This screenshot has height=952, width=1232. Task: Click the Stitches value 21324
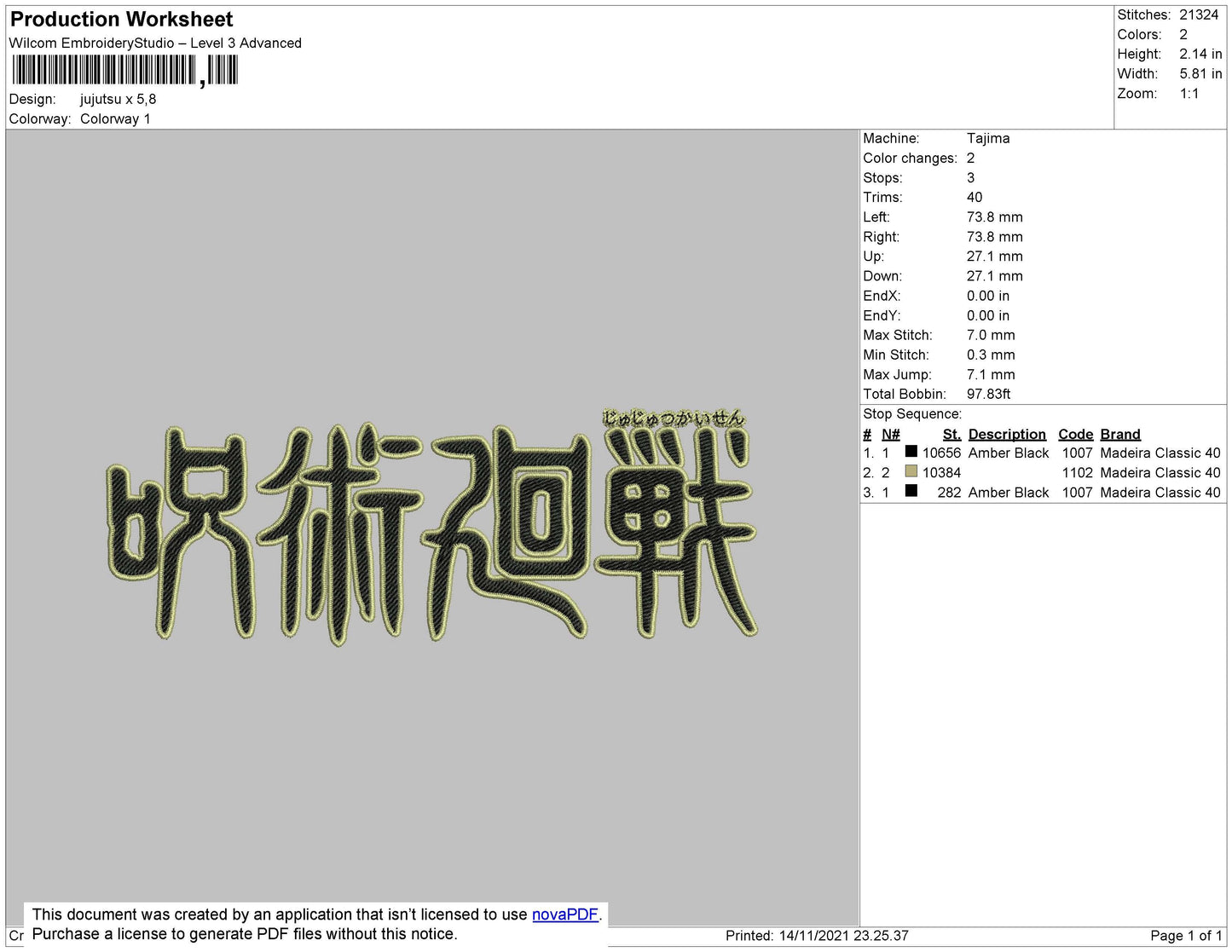[x=1199, y=14]
